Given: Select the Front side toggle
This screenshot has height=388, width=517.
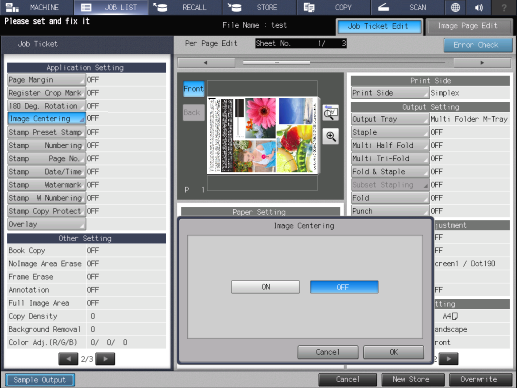Looking at the screenshot, I should (x=194, y=89).
